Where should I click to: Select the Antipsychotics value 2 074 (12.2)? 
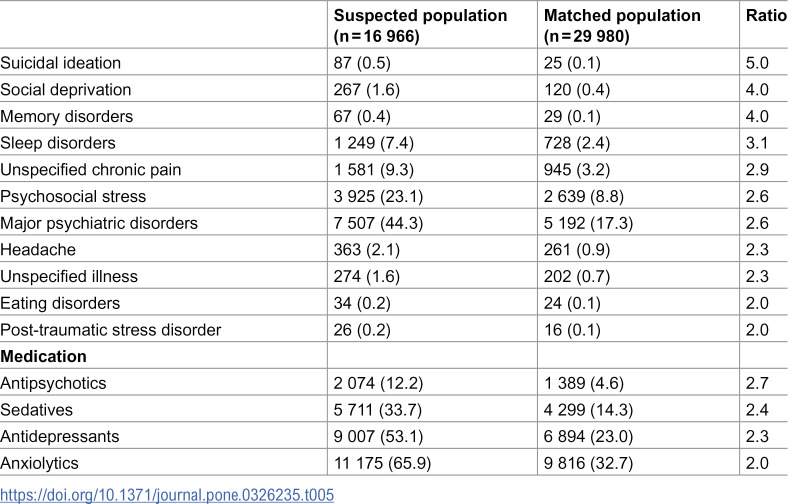[x=378, y=383]
